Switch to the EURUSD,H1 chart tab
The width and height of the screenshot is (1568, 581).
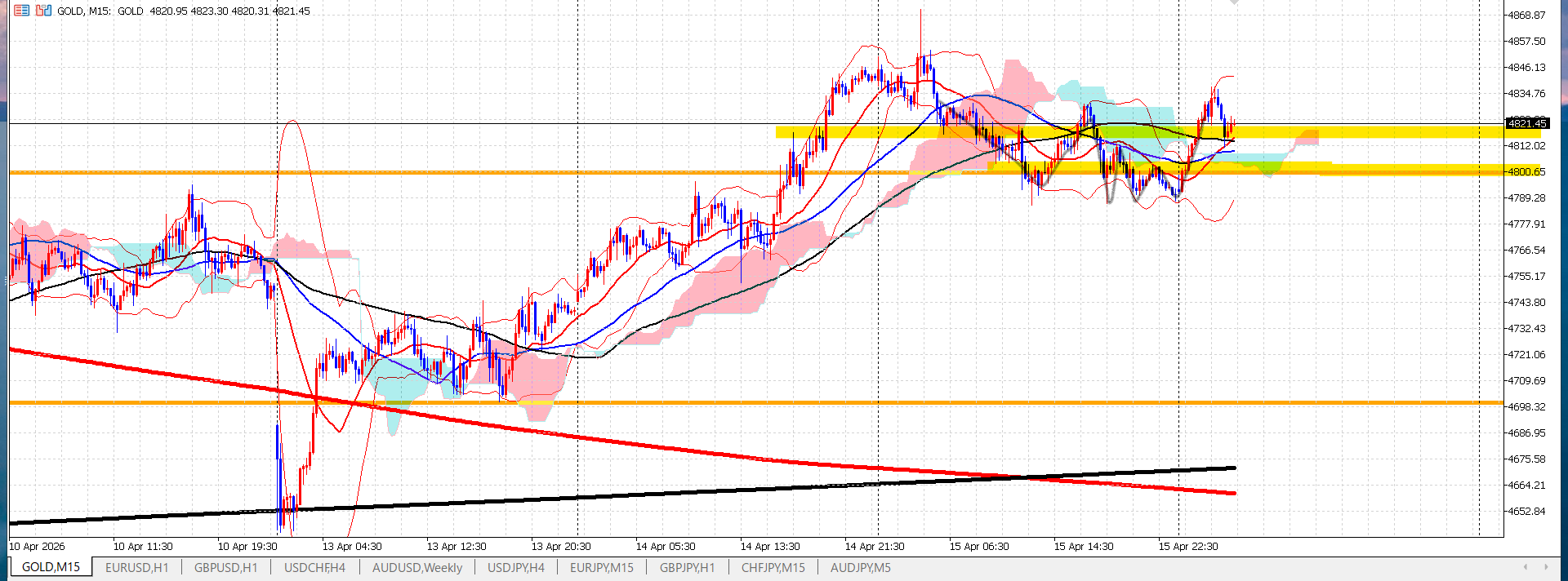(136, 568)
